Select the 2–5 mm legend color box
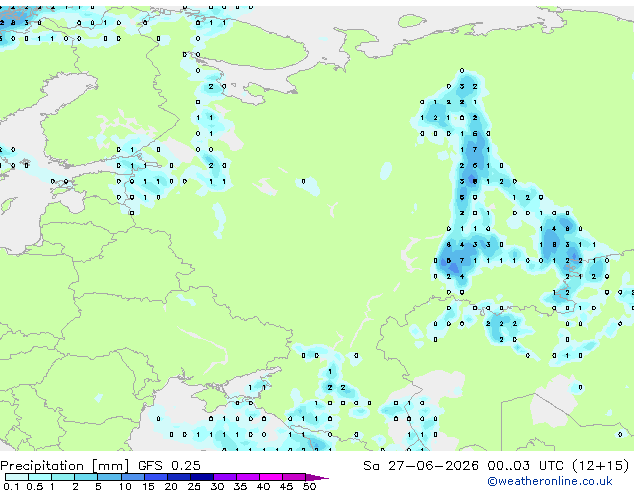The width and height of the screenshot is (634, 490). tap(86, 477)
